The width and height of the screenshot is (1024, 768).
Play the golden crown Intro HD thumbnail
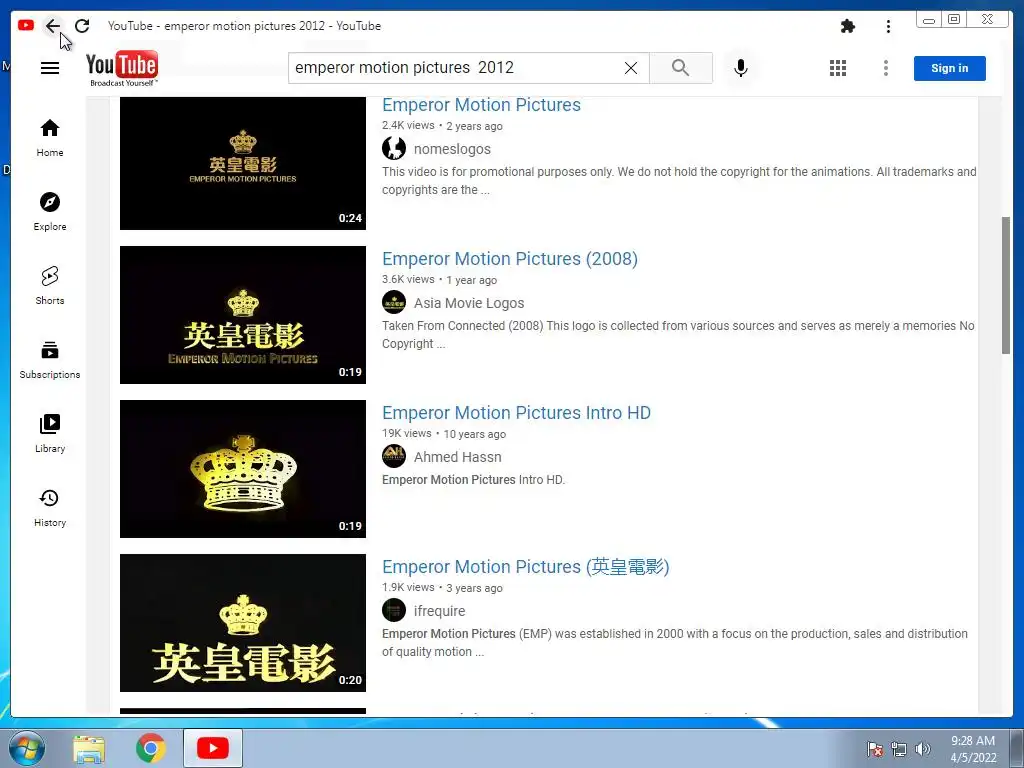click(x=243, y=469)
